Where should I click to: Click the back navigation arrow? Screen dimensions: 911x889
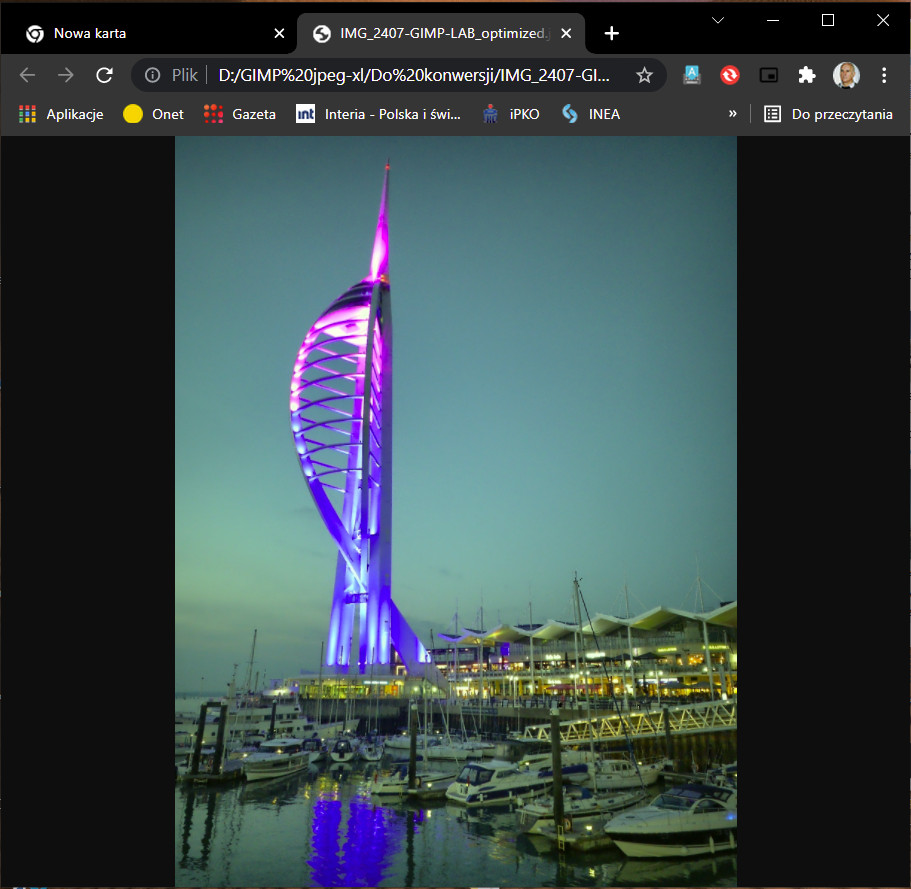point(27,75)
